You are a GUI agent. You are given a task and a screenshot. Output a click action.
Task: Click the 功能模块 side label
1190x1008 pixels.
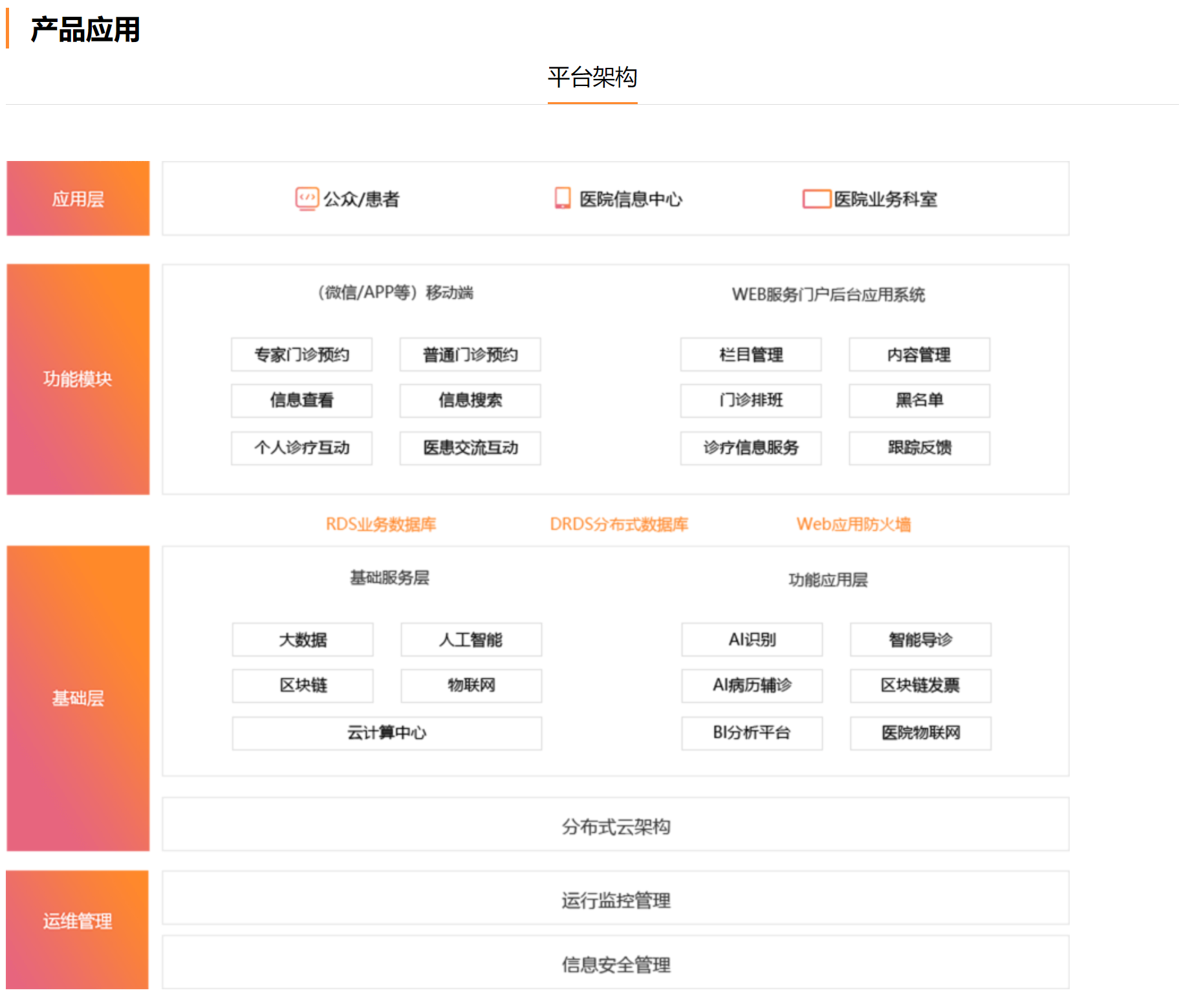(78, 379)
